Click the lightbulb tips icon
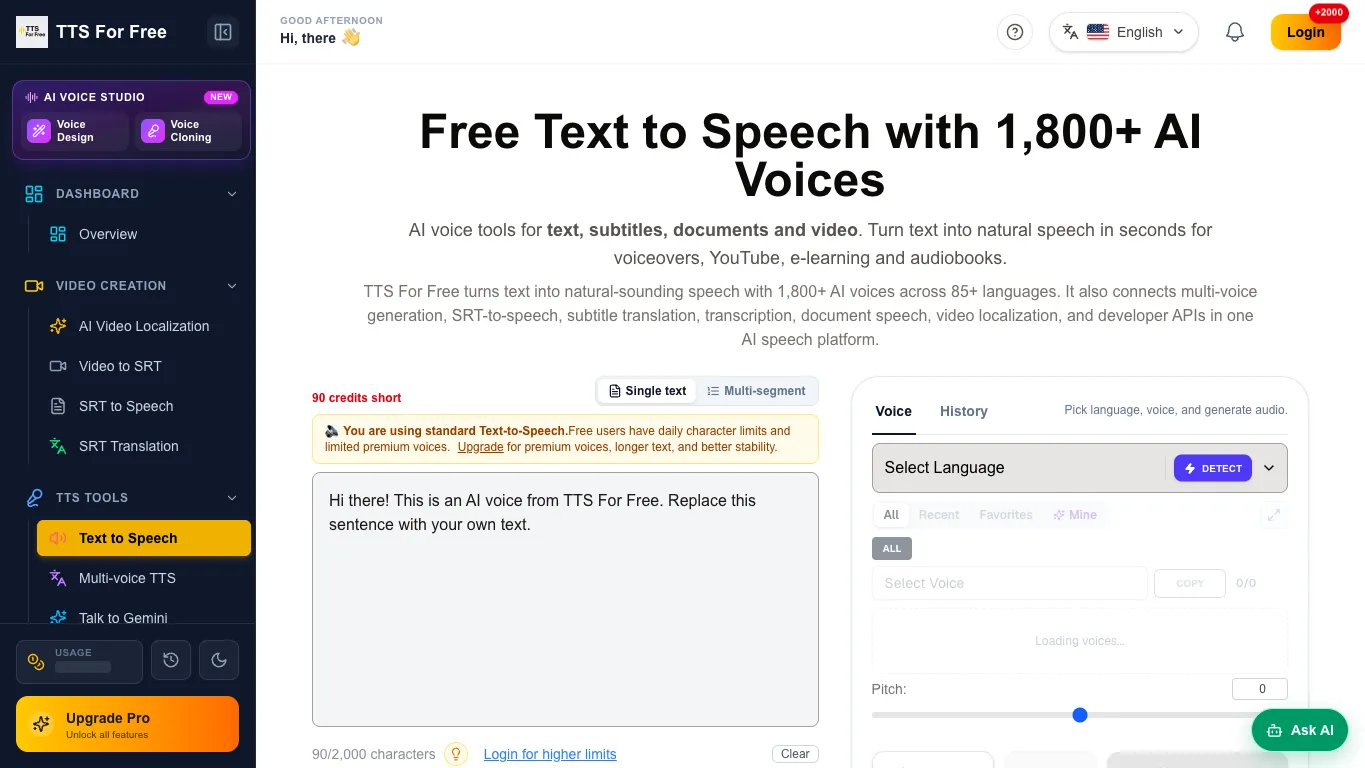Viewport: 1365px width, 768px height. (456, 754)
